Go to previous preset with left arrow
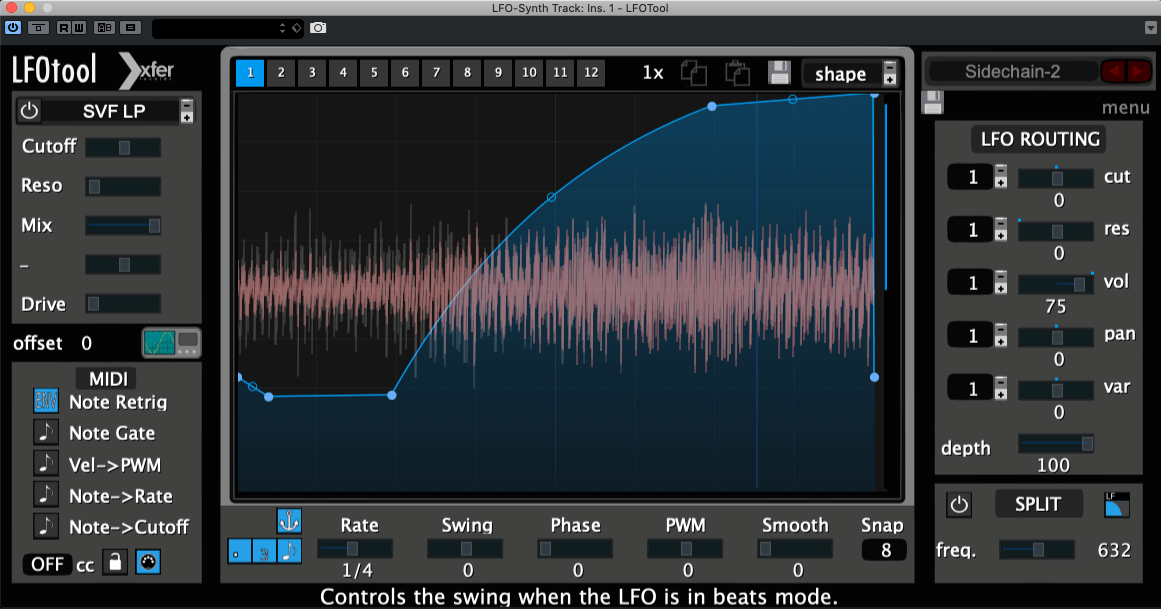This screenshot has width=1161, height=609. [1113, 71]
